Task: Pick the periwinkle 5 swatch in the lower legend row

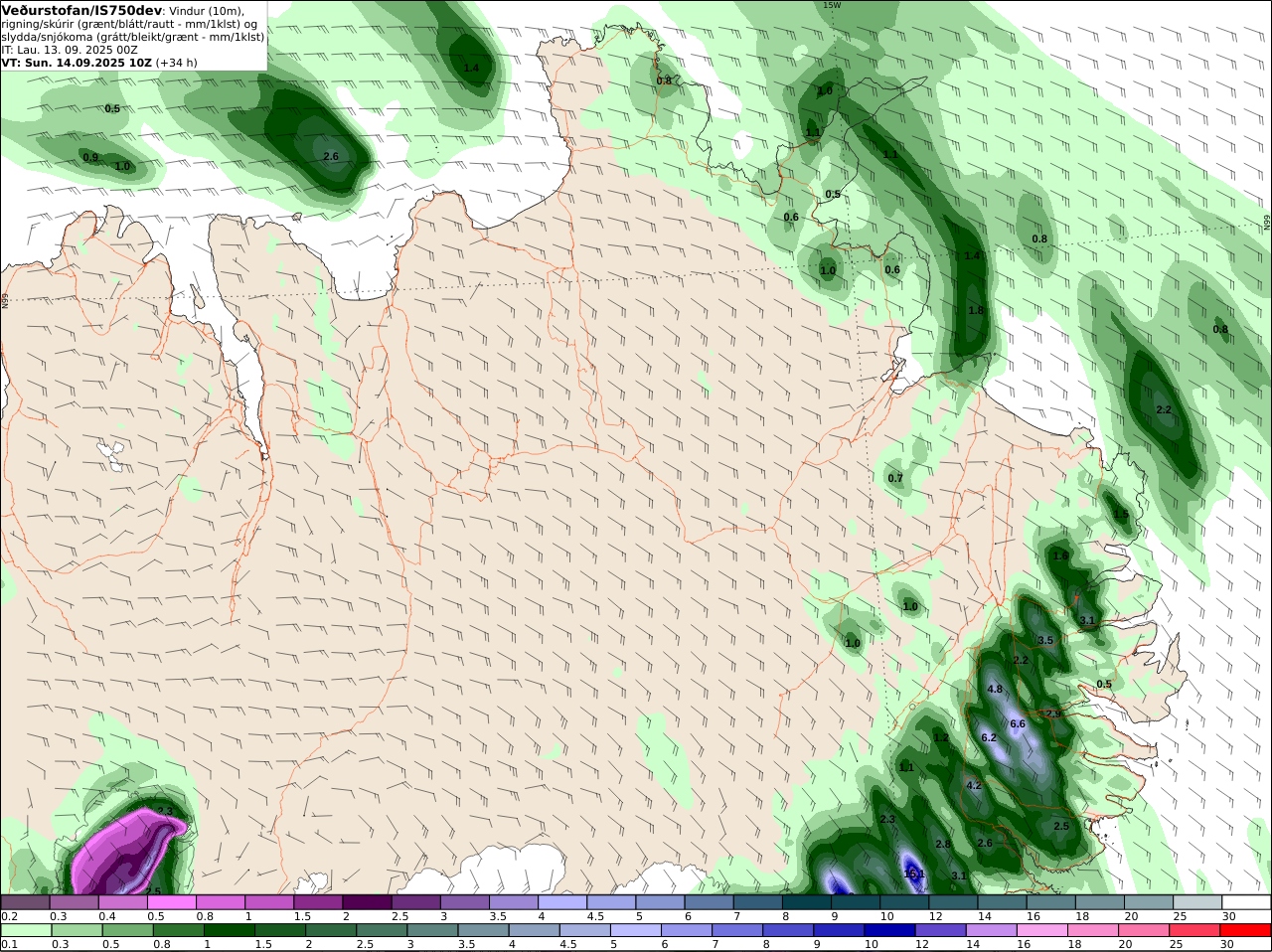Action: [636, 930]
